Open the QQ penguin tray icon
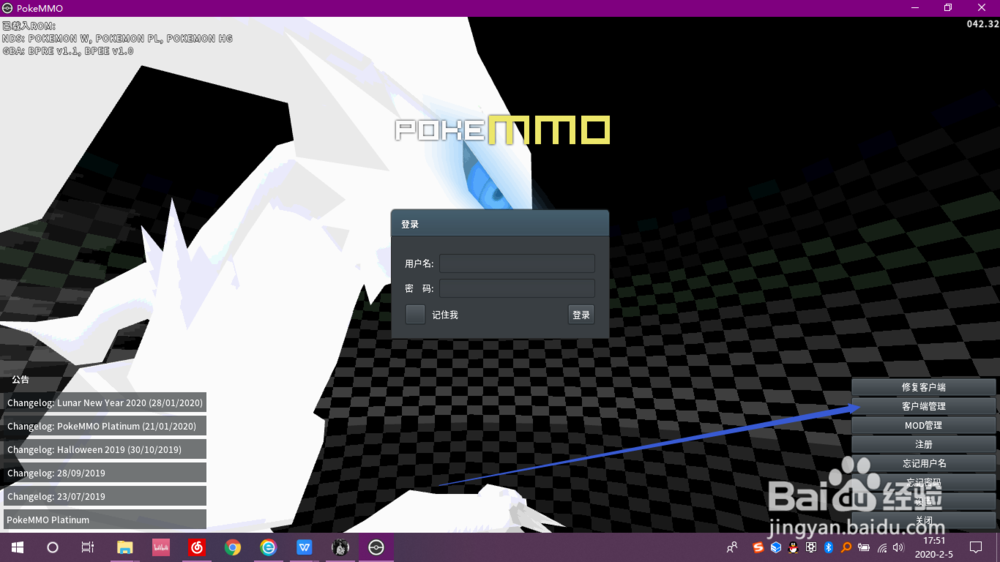The width and height of the screenshot is (1000, 562). [x=793, y=547]
